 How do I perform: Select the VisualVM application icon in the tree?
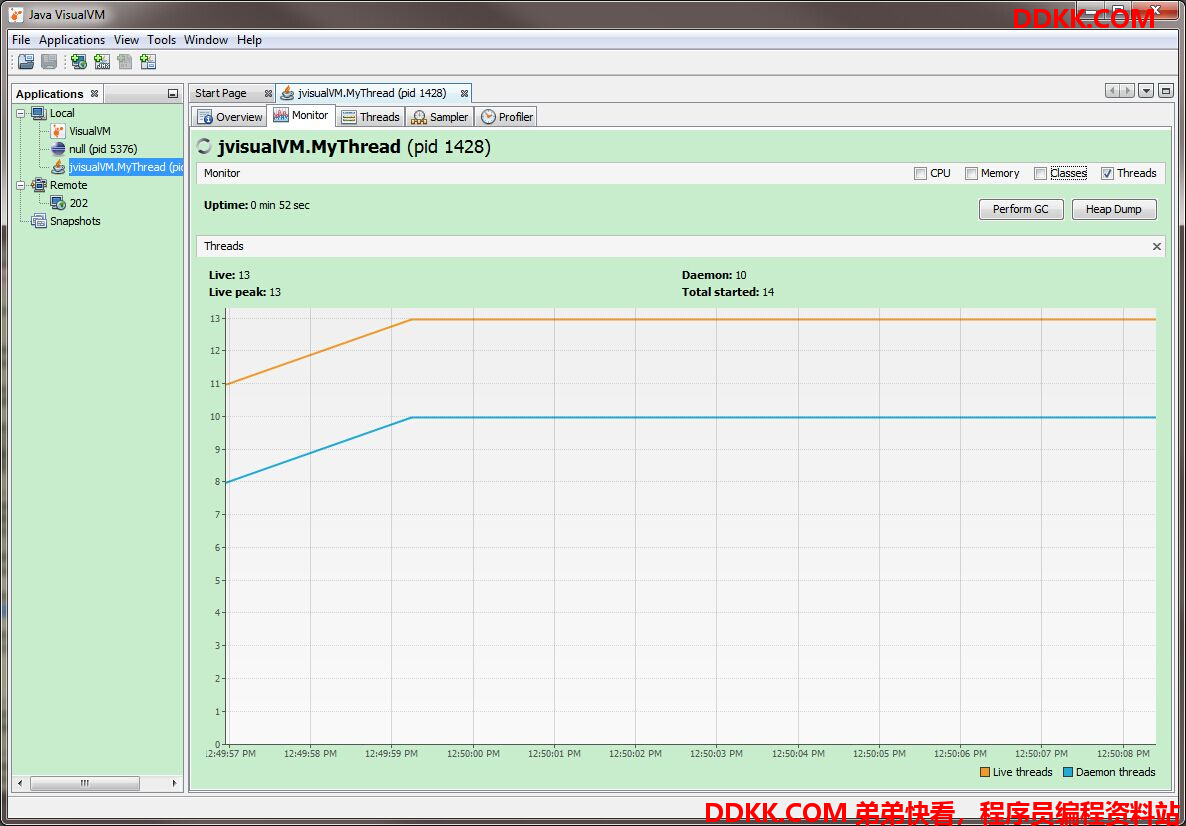58,131
